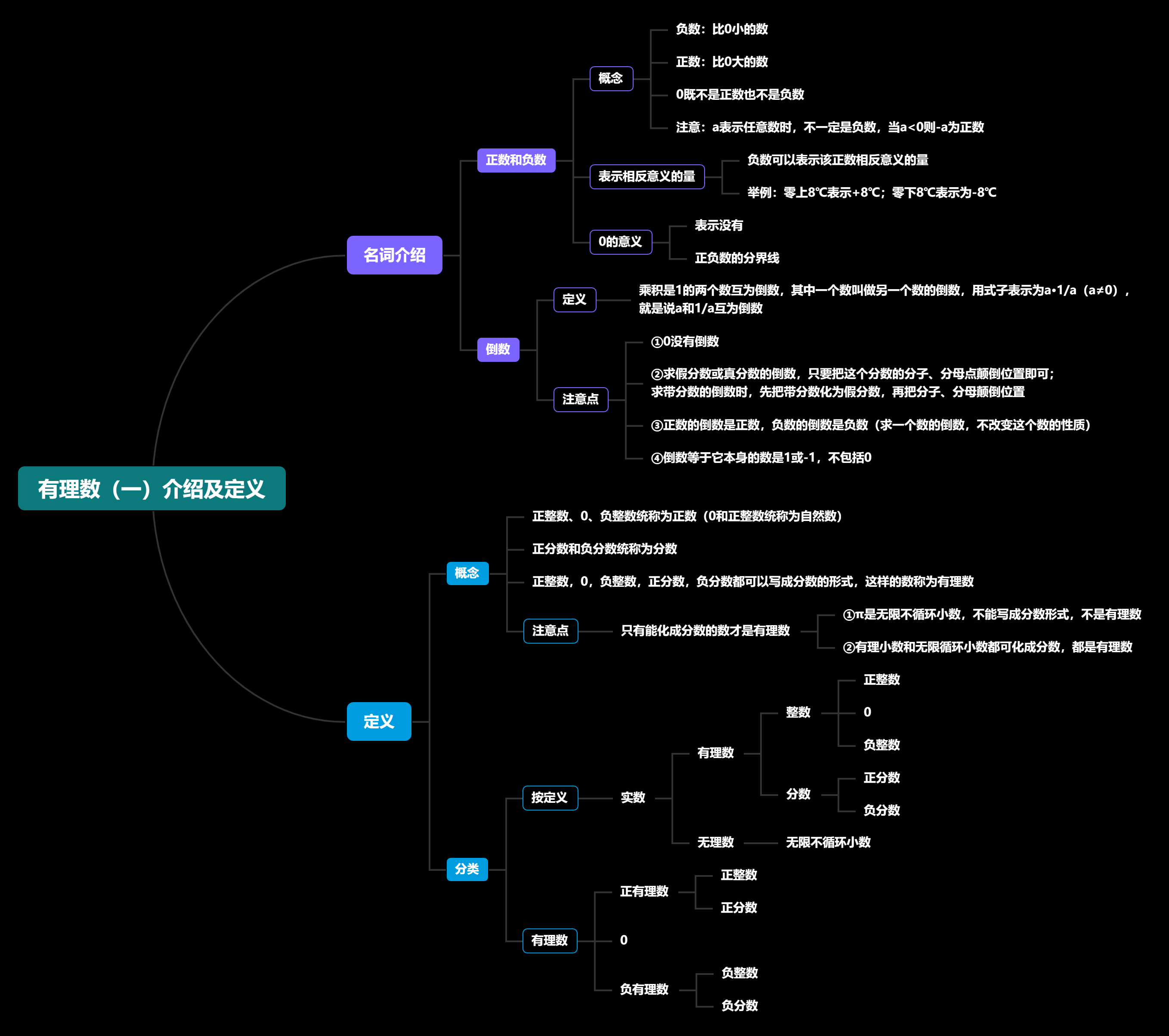Select the root node 有理数（一）介绍及定义
This screenshot has height=1036, width=1169.
[x=152, y=488]
